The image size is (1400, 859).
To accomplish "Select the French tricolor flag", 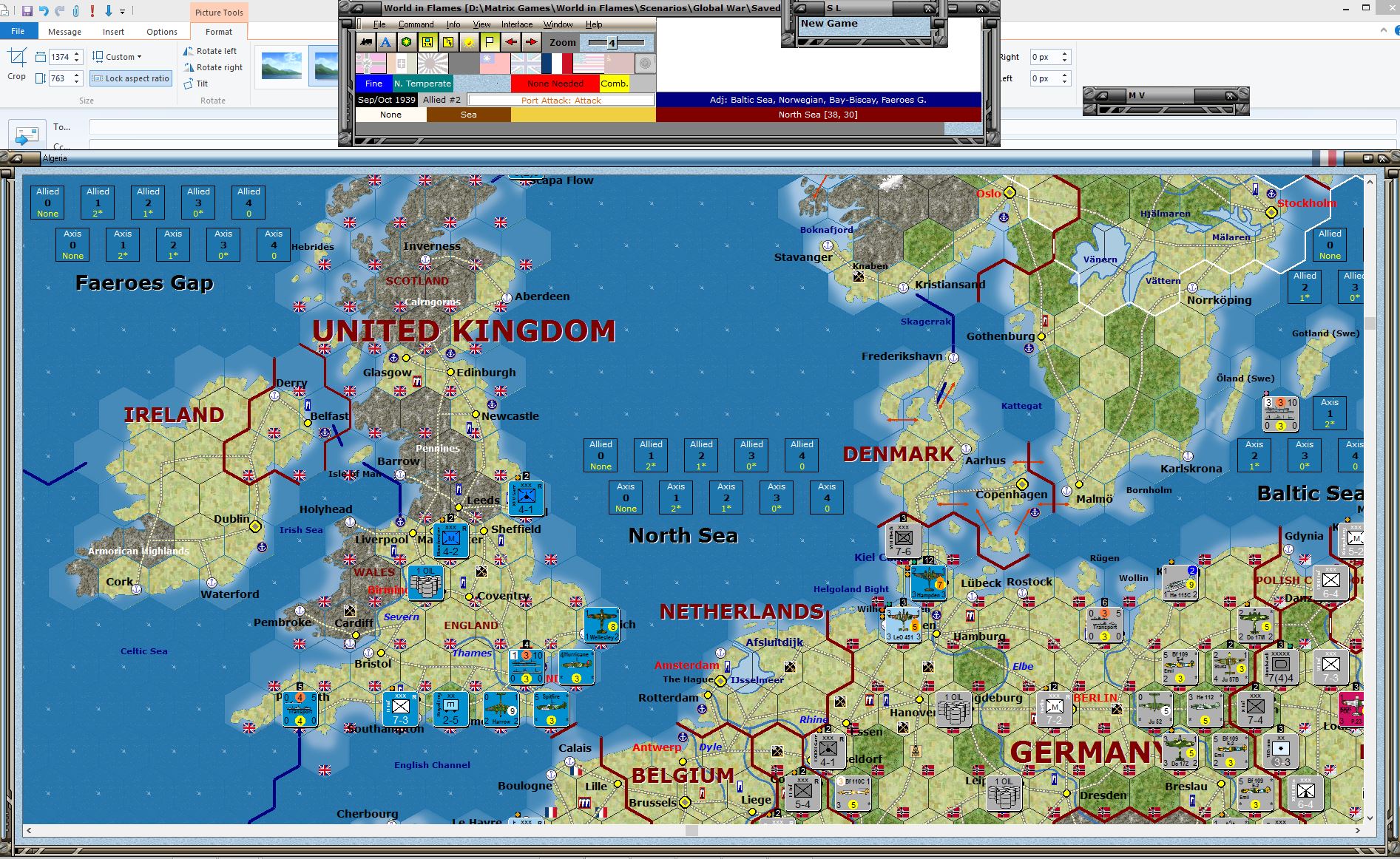I will 557,64.
